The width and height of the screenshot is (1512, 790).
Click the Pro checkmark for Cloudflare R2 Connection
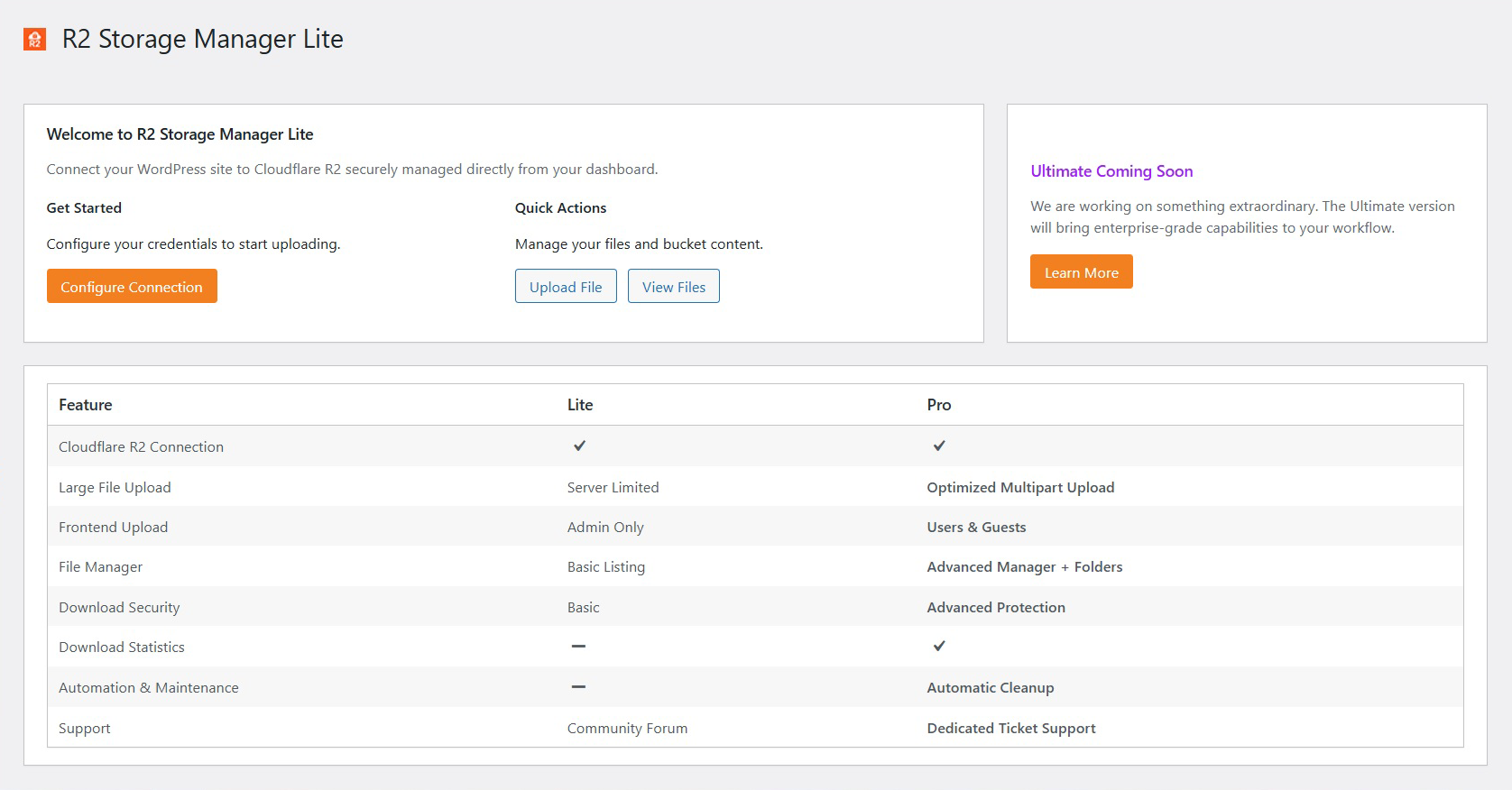pos(939,446)
